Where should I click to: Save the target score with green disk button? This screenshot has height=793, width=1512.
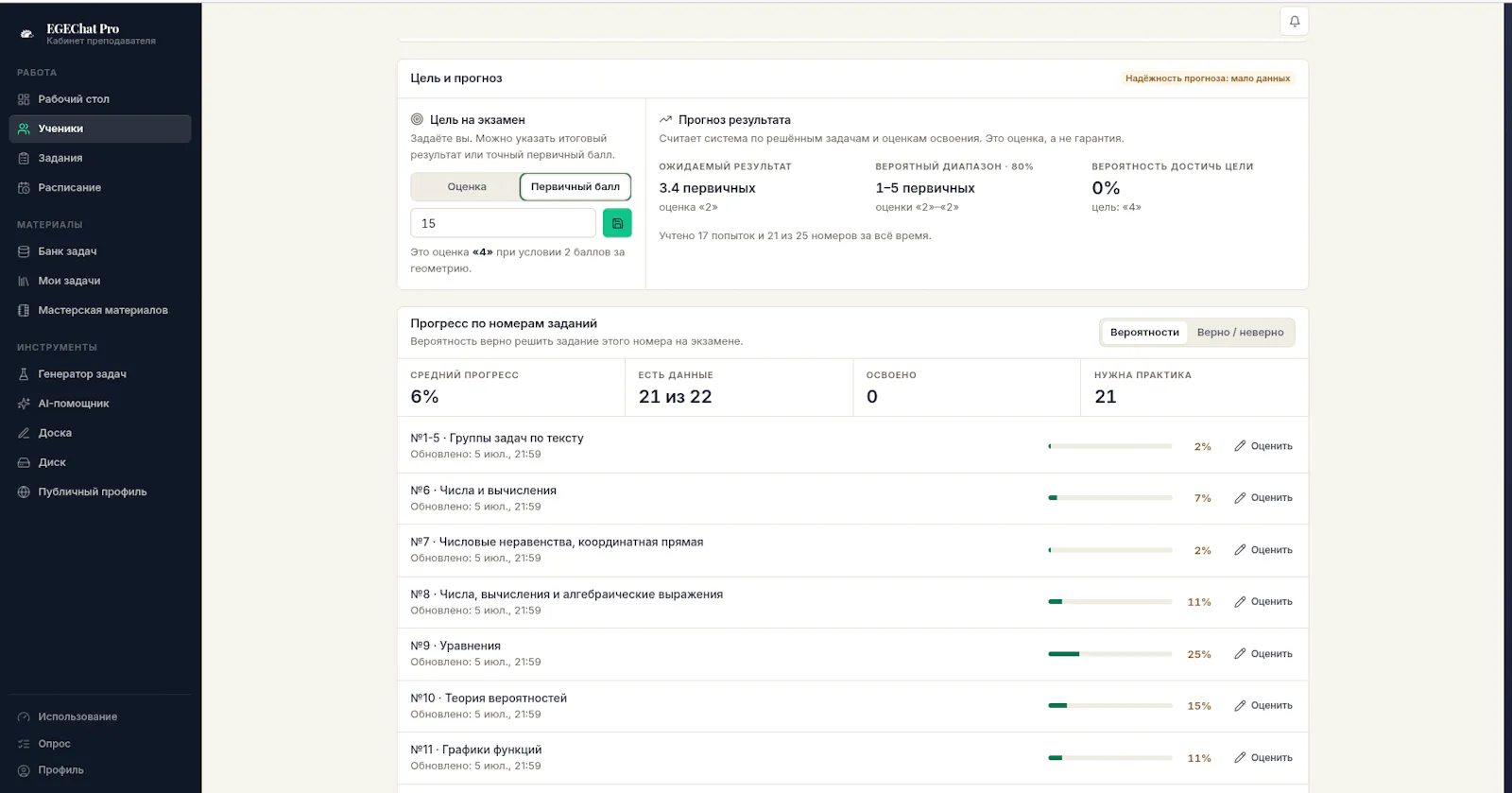tap(617, 223)
